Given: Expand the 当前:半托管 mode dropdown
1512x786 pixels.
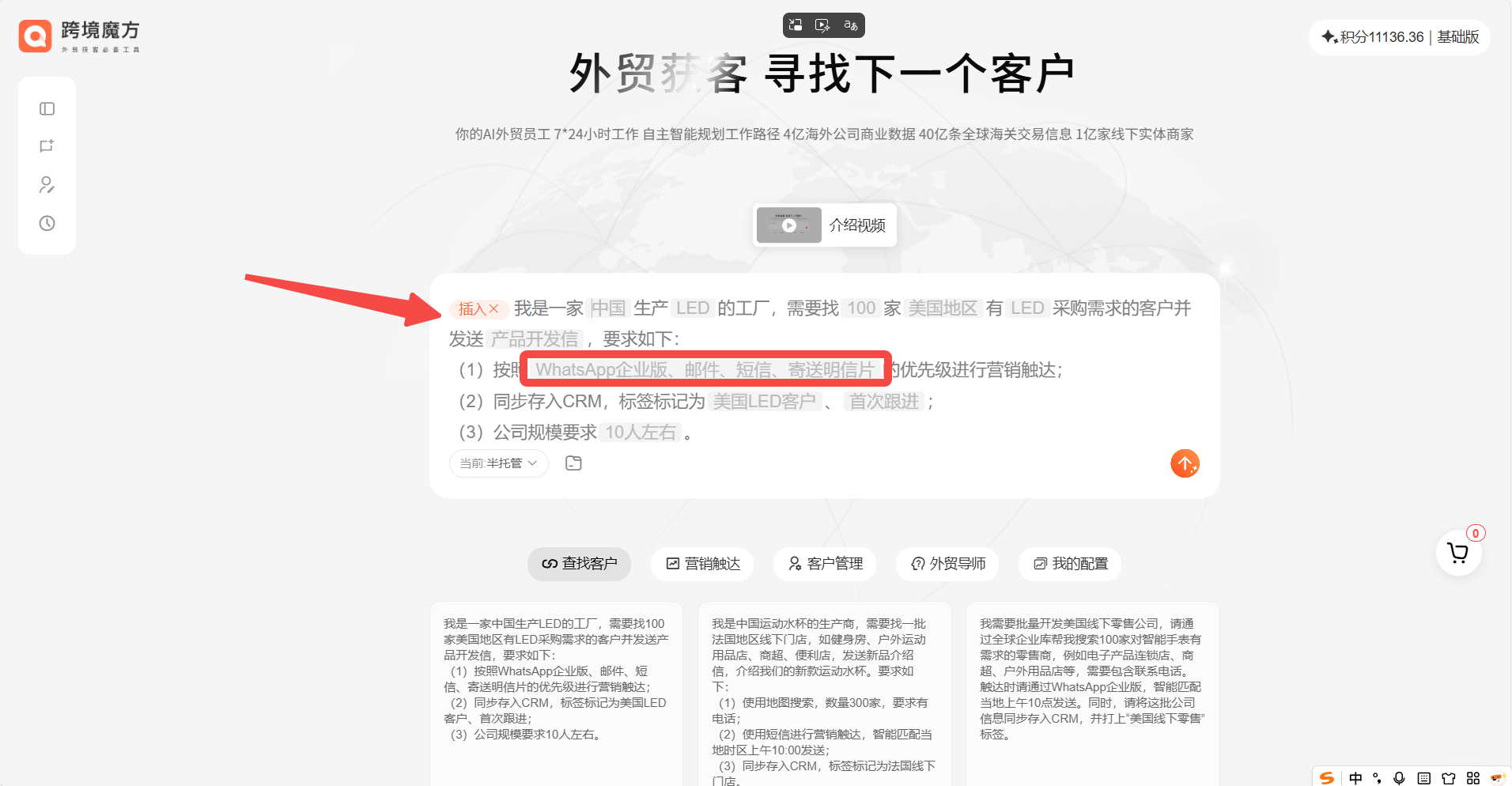Looking at the screenshot, I should (x=498, y=463).
